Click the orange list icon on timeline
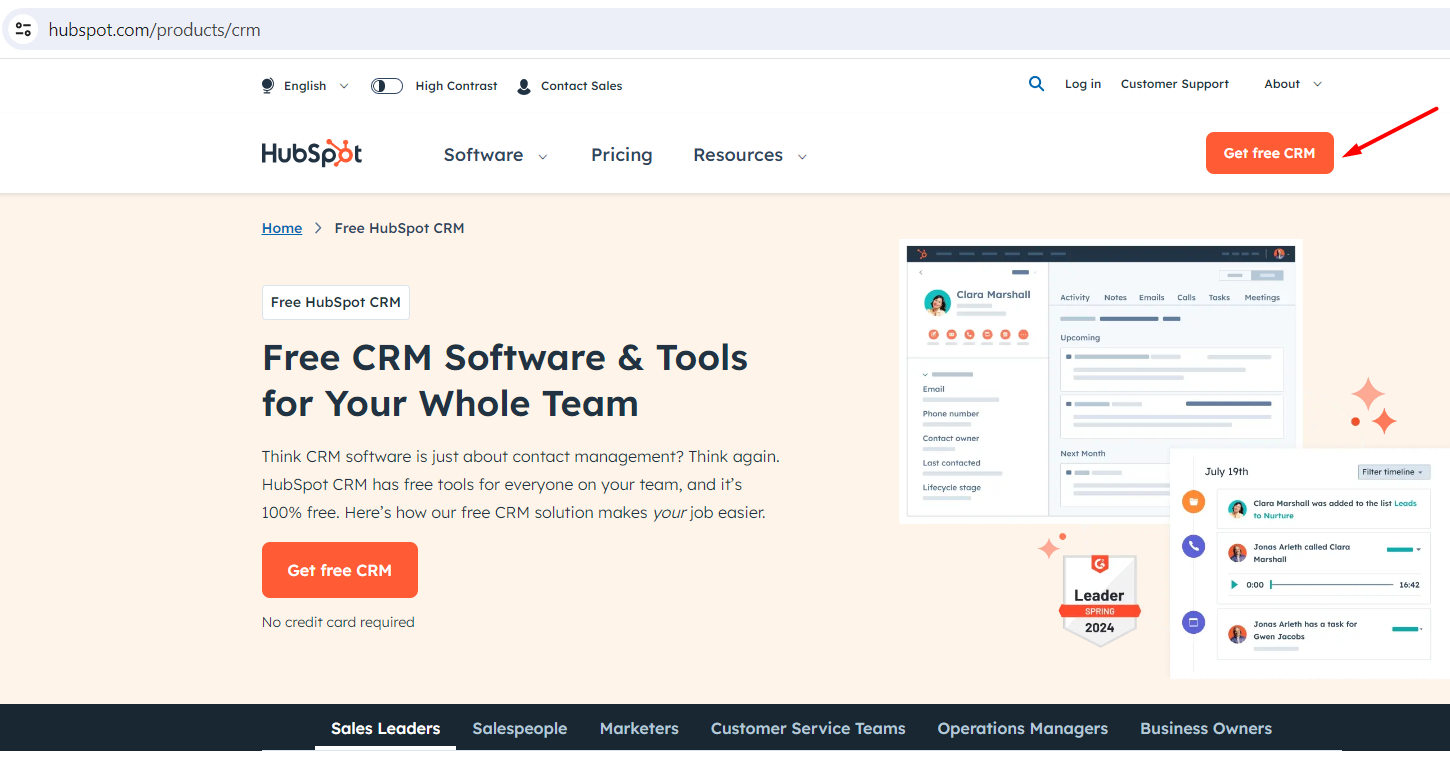The width and height of the screenshot is (1450, 761). (x=1193, y=502)
